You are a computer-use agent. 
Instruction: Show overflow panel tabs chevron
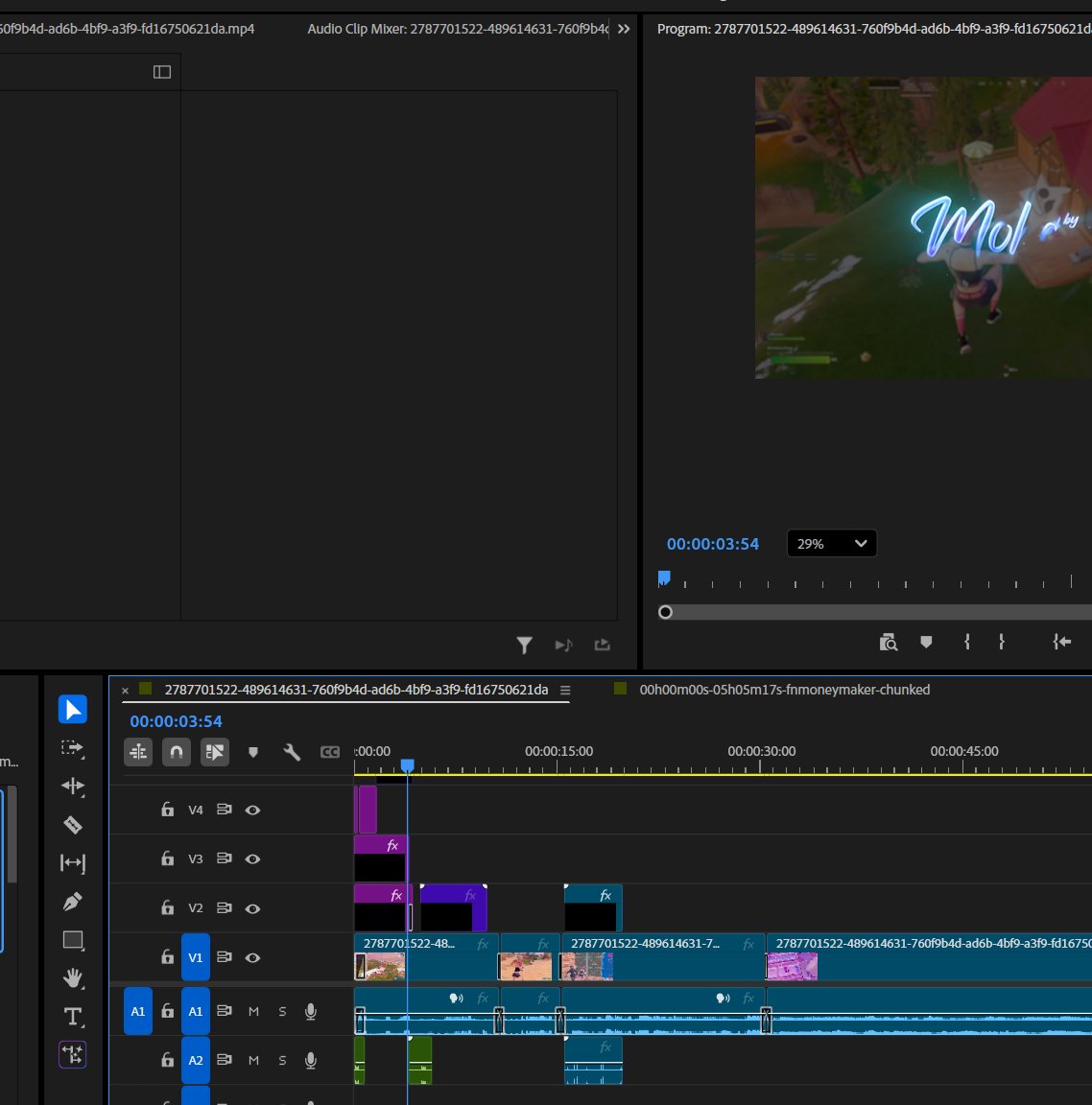click(x=624, y=29)
